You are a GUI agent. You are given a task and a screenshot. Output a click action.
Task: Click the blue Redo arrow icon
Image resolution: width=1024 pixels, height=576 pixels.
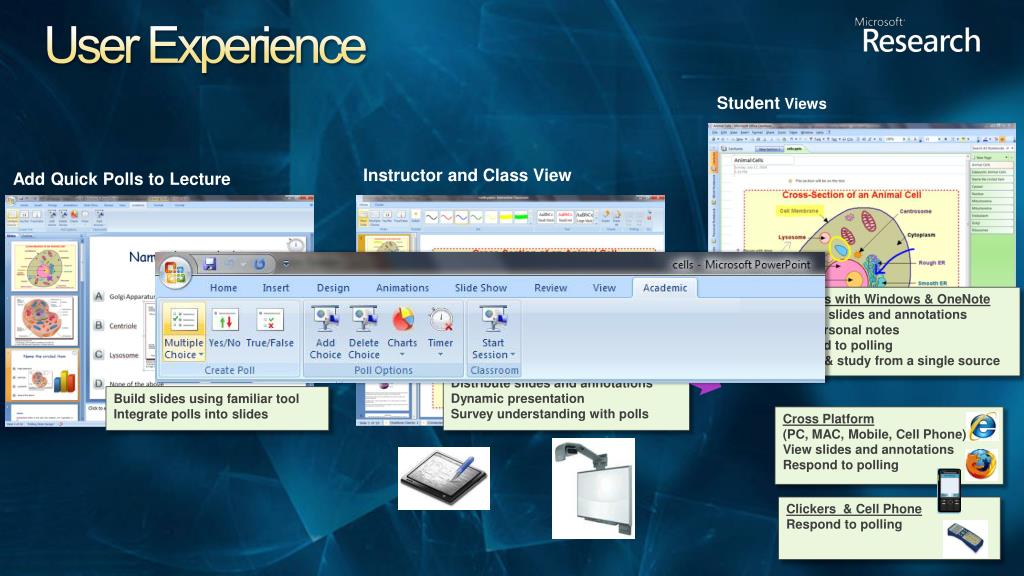tap(259, 264)
